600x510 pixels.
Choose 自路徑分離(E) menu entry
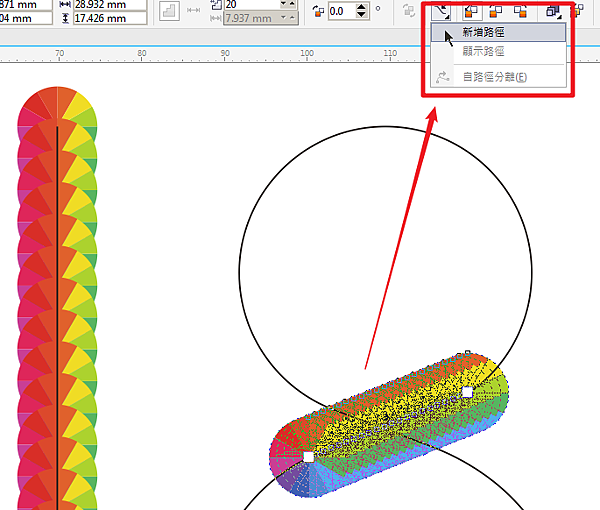498,77
